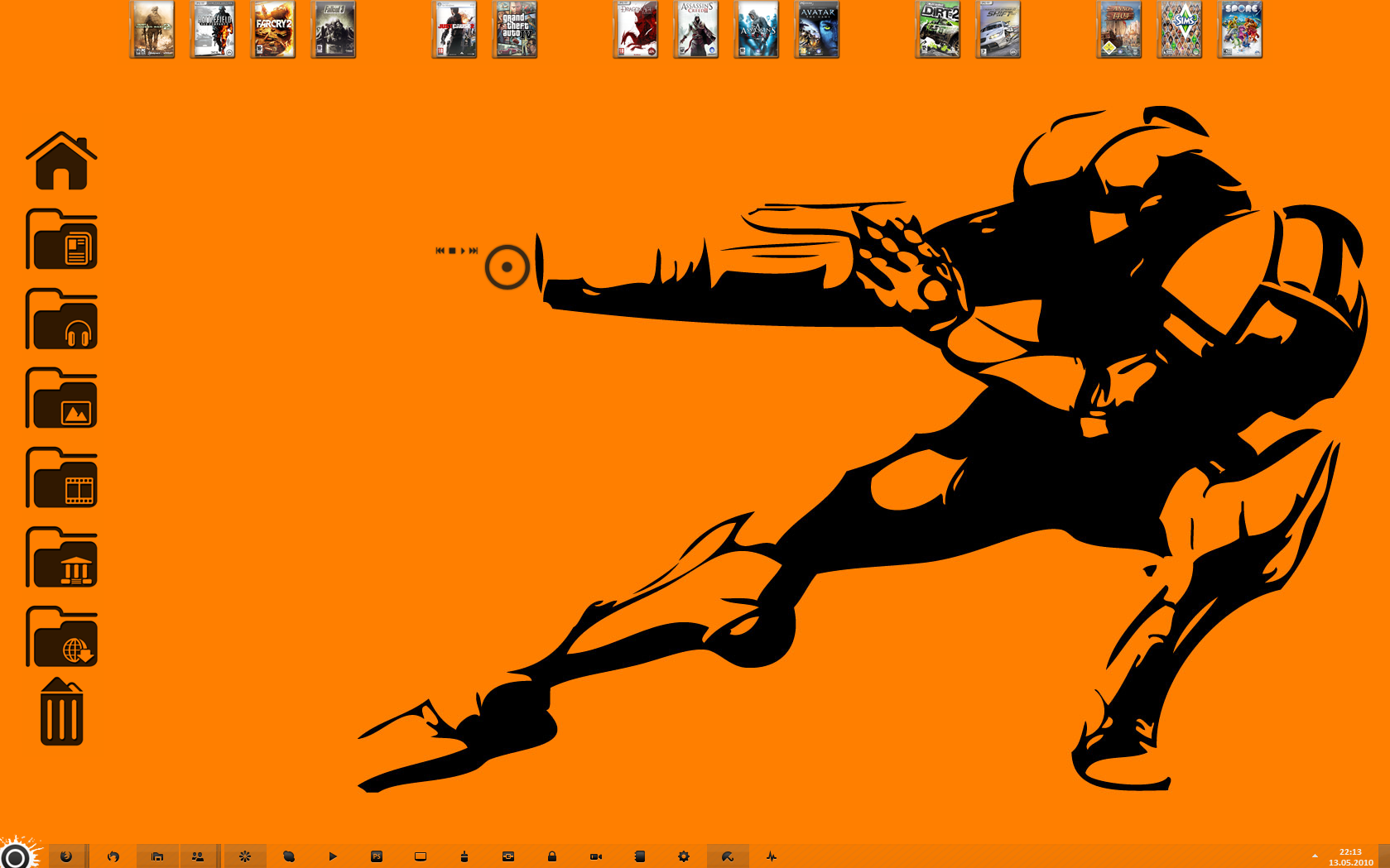
Task: Open the video camera taskbar icon
Action: click(596, 856)
